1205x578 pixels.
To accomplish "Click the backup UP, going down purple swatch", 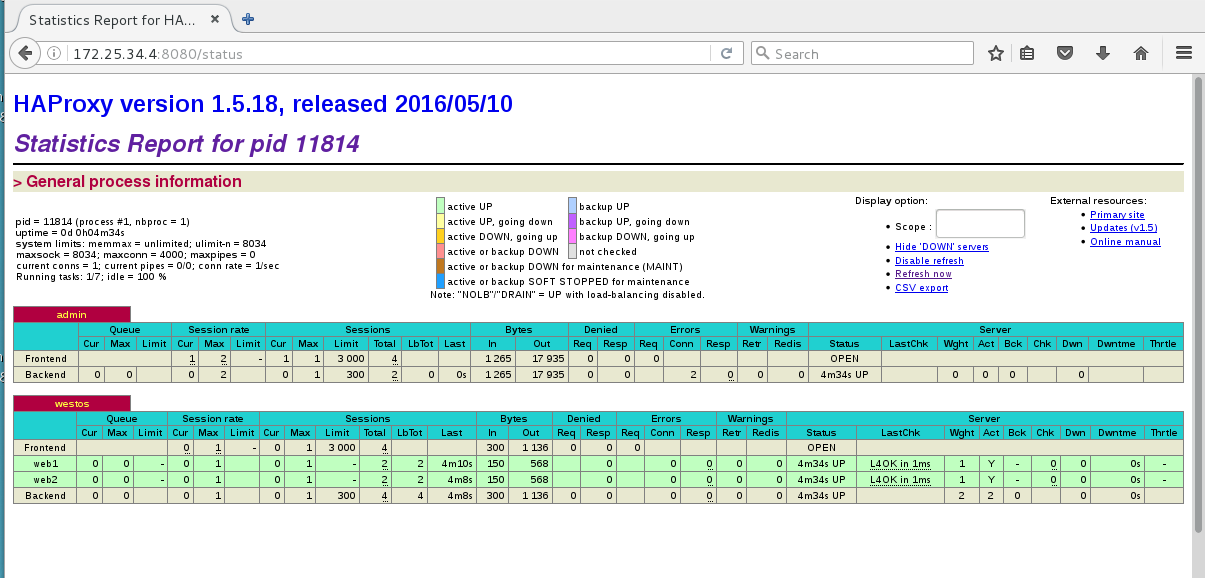I will click(572, 221).
